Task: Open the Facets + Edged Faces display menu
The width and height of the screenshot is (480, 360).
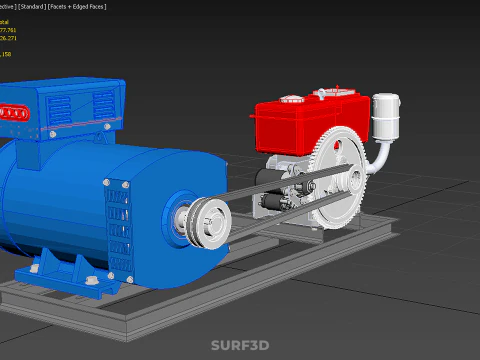Action: (x=77, y=7)
